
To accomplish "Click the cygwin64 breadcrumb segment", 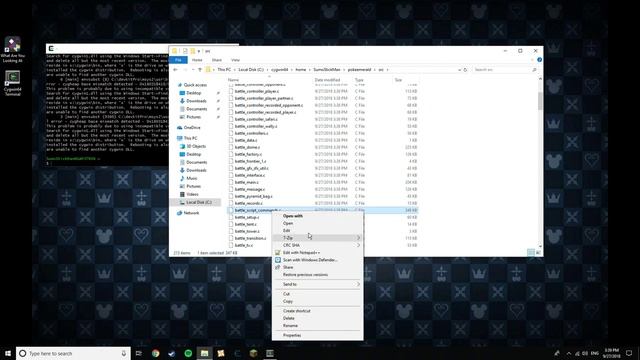I will 280,70.
